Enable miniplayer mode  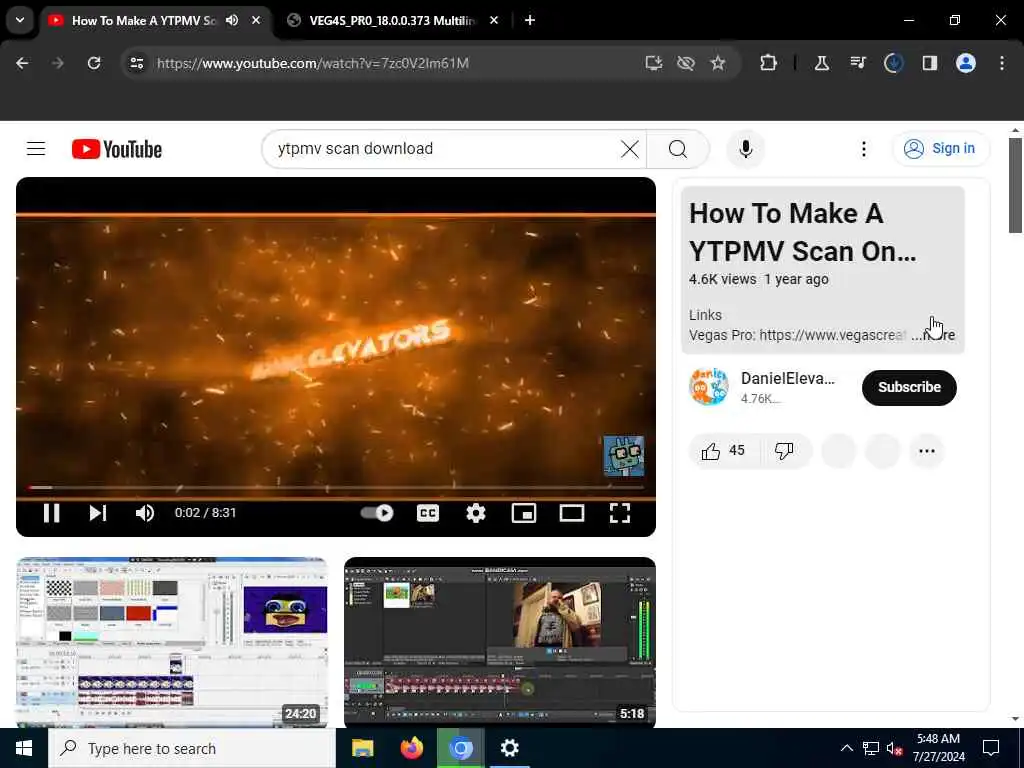(524, 513)
